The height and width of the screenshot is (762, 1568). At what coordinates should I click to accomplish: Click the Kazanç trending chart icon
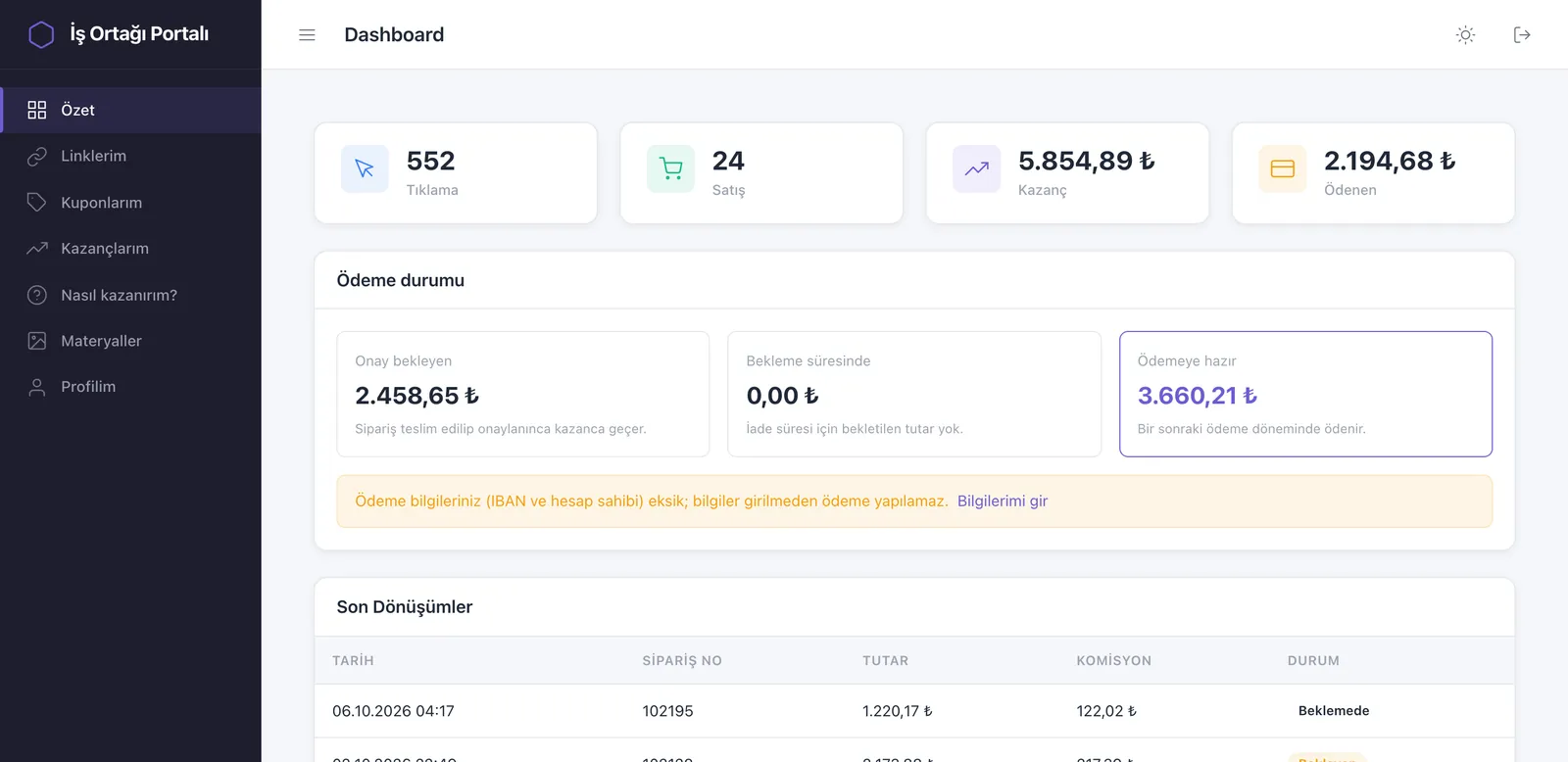coord(976,168)
